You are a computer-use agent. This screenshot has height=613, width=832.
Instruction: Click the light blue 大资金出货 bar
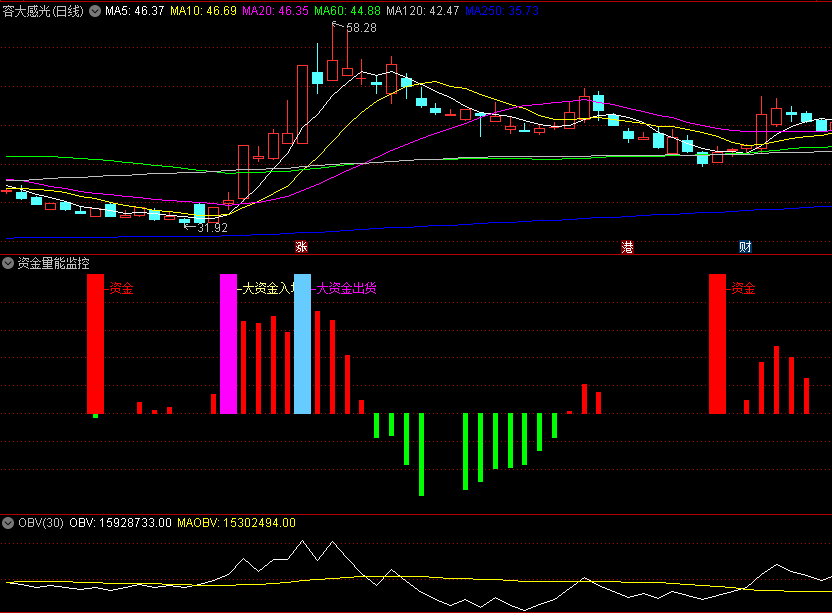pos(302,344)
